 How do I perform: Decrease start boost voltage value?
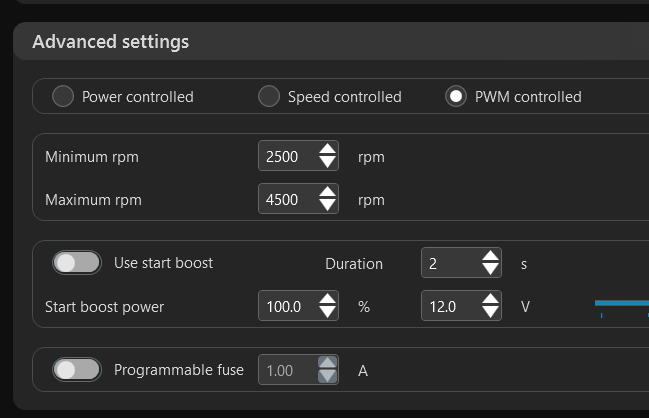pos(490,313)
